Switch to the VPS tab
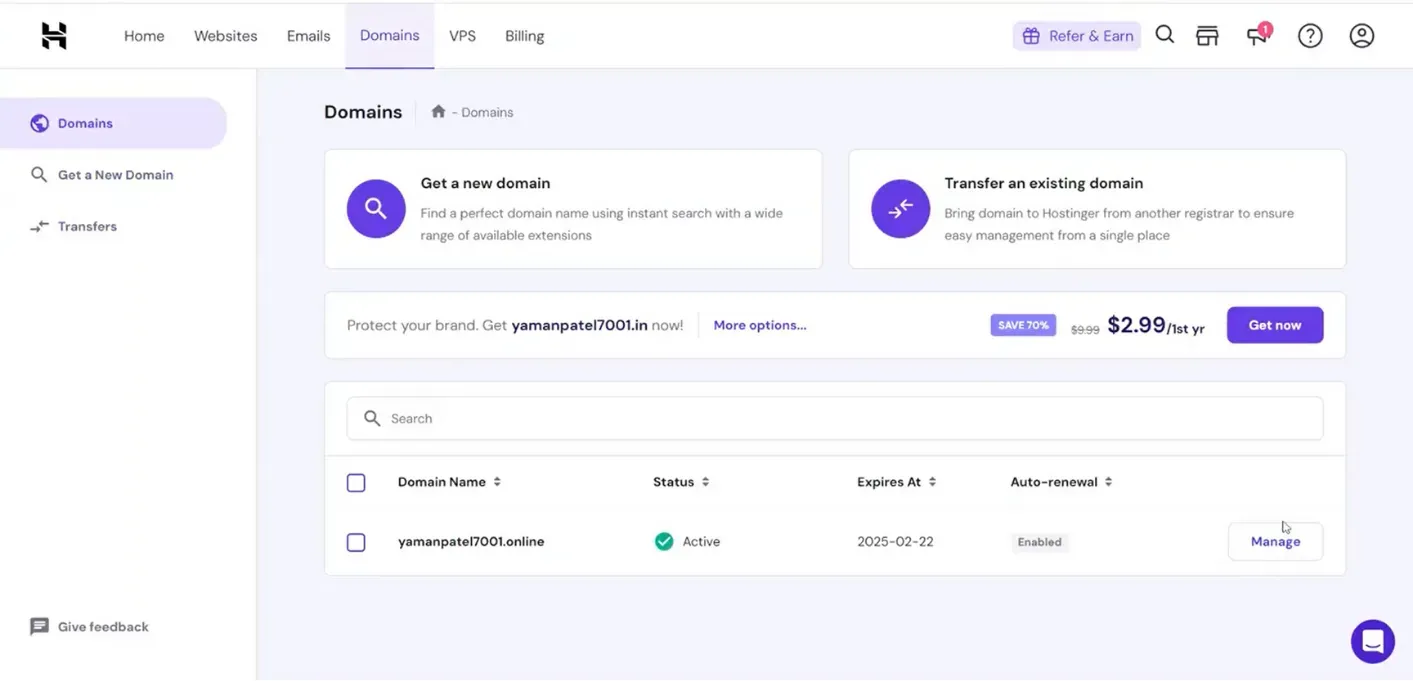1413x681 pixels. coord(462,36)
